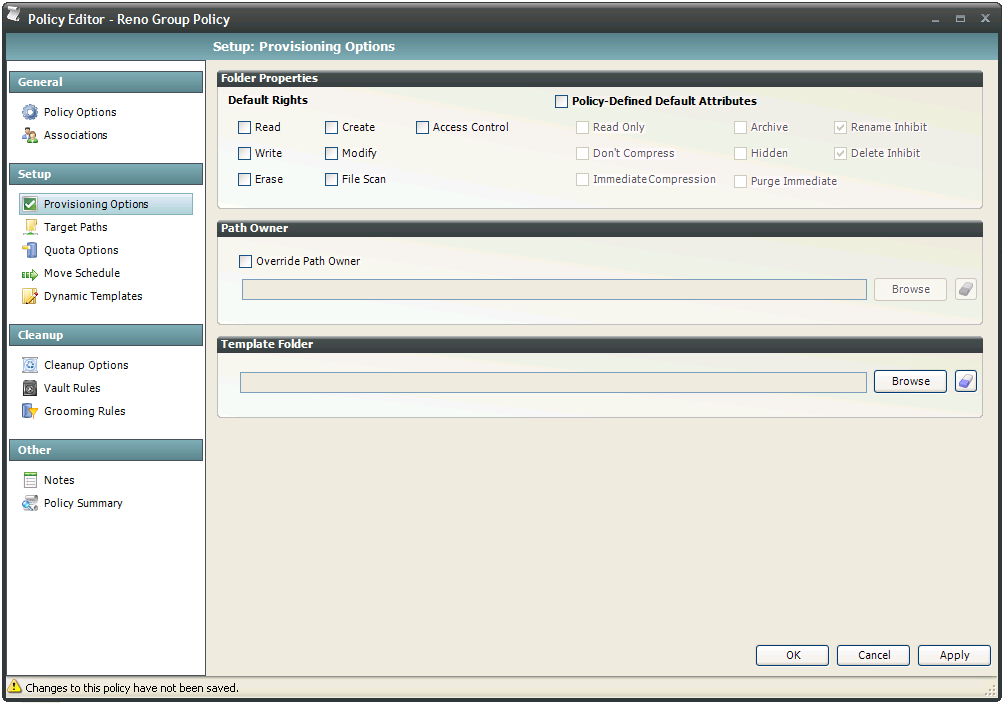This screenshot has height=703, width=1003.
Task: Click the Associations people icon
Action: click(30, 135)
